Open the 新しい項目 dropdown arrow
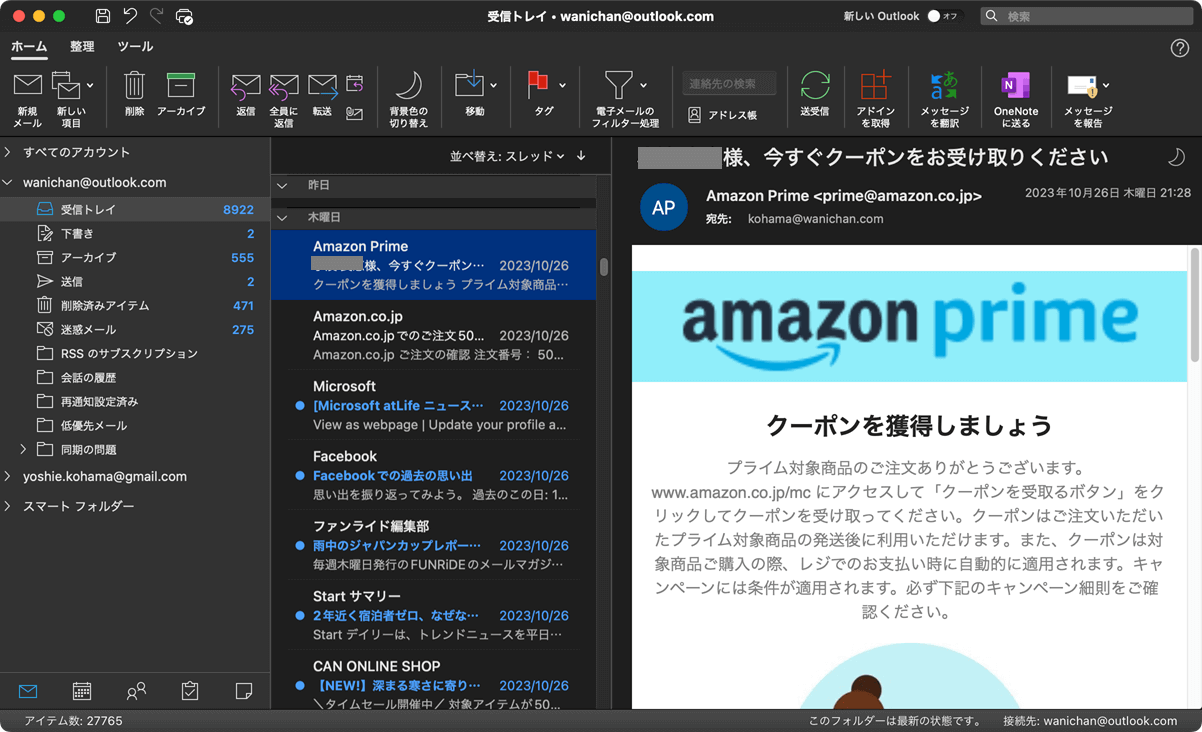The width and height of the screenshot is (1202, 732). (90, 86)
